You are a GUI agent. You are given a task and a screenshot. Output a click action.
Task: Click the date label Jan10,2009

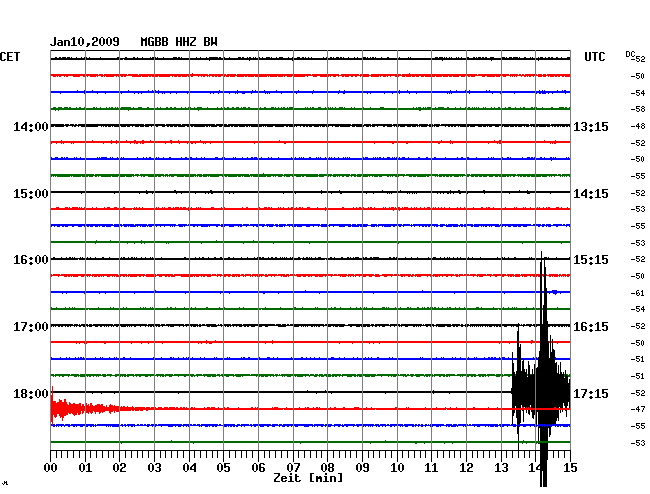pyautogui.click(x=85, y=42)
